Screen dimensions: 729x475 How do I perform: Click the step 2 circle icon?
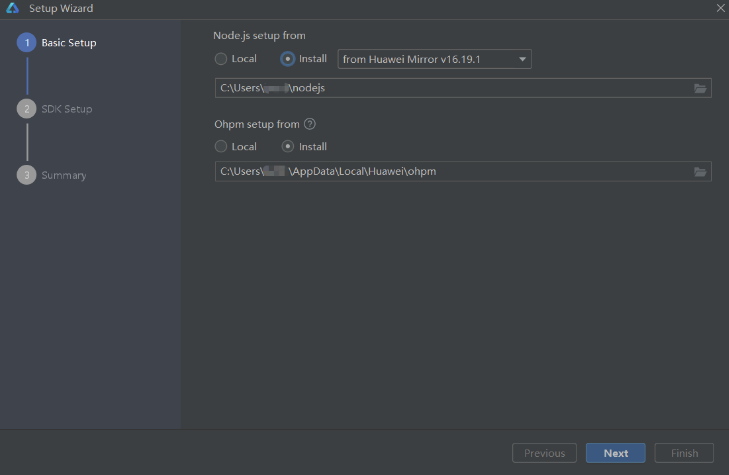27,109
